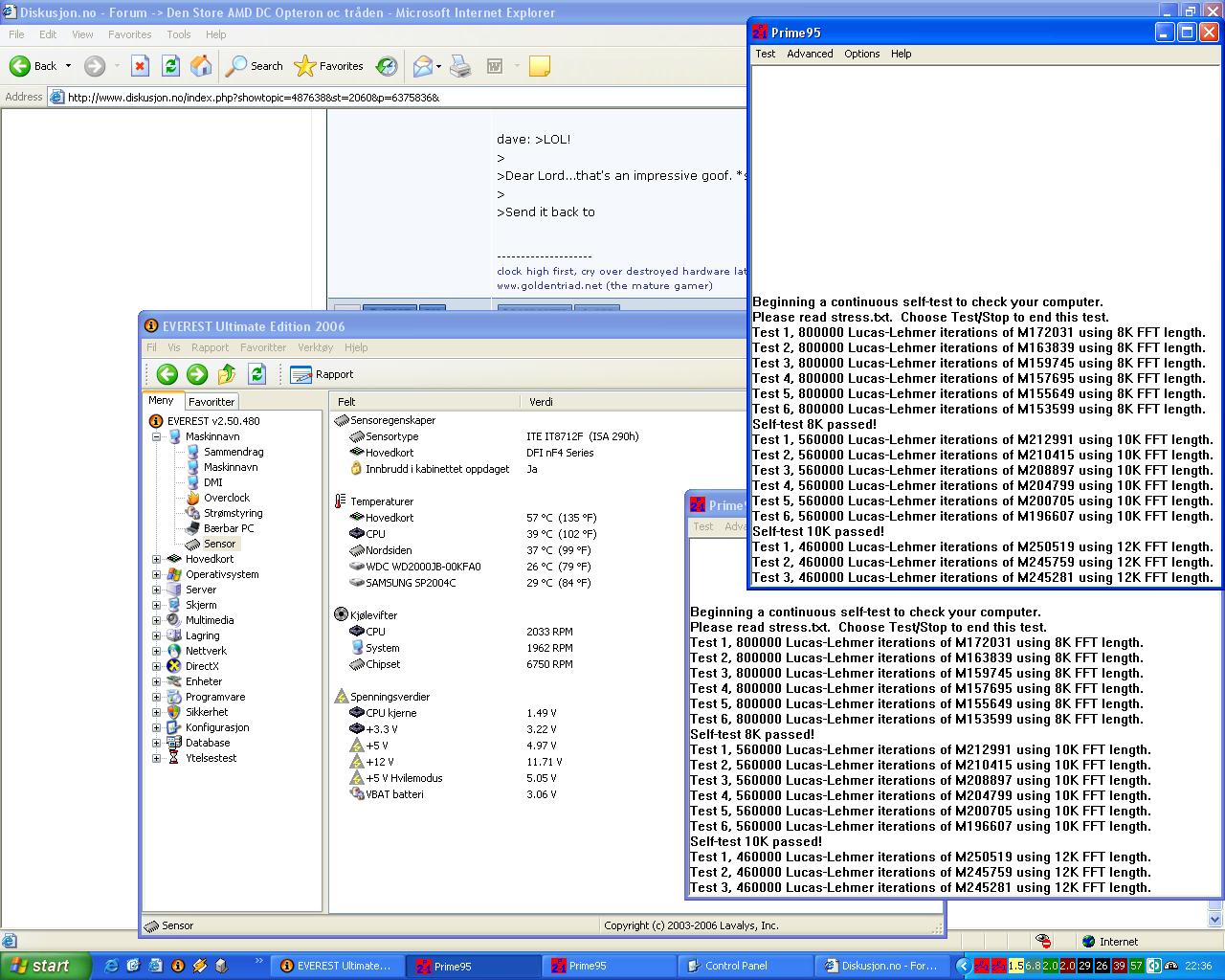Click the yellow note icon in IE toolbar
1225x980 pixels.
tap(540, 66)
